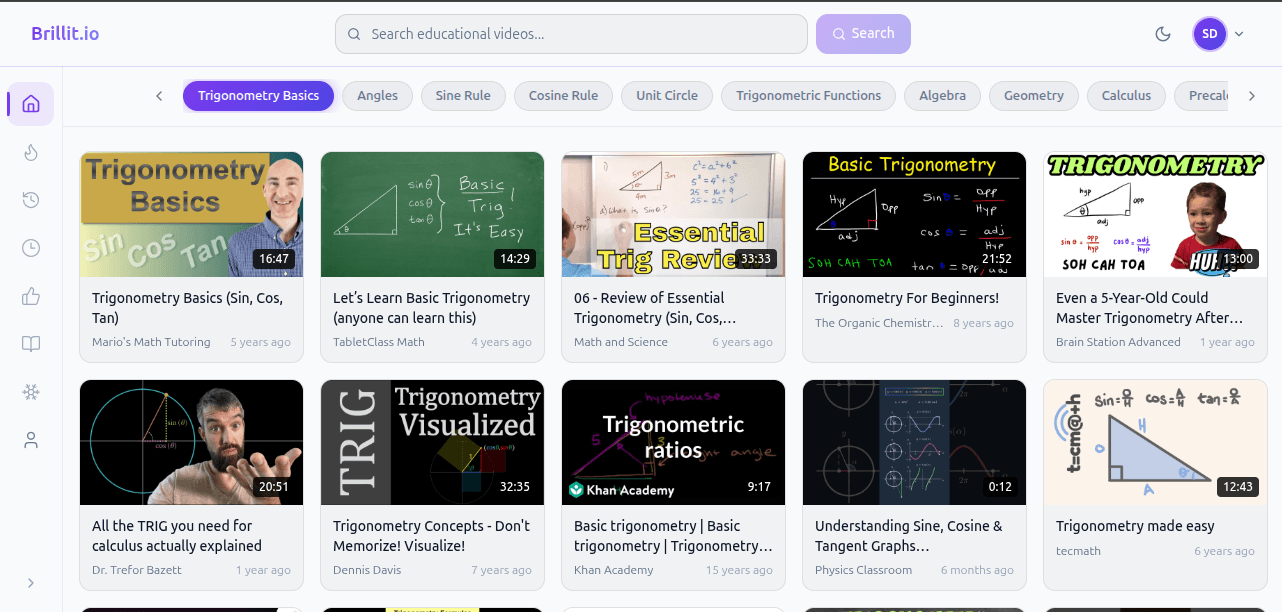The image size is (1282, 612).
Task: Open the Profile person icon in sidebar
Action: click(x=31, y=440)
